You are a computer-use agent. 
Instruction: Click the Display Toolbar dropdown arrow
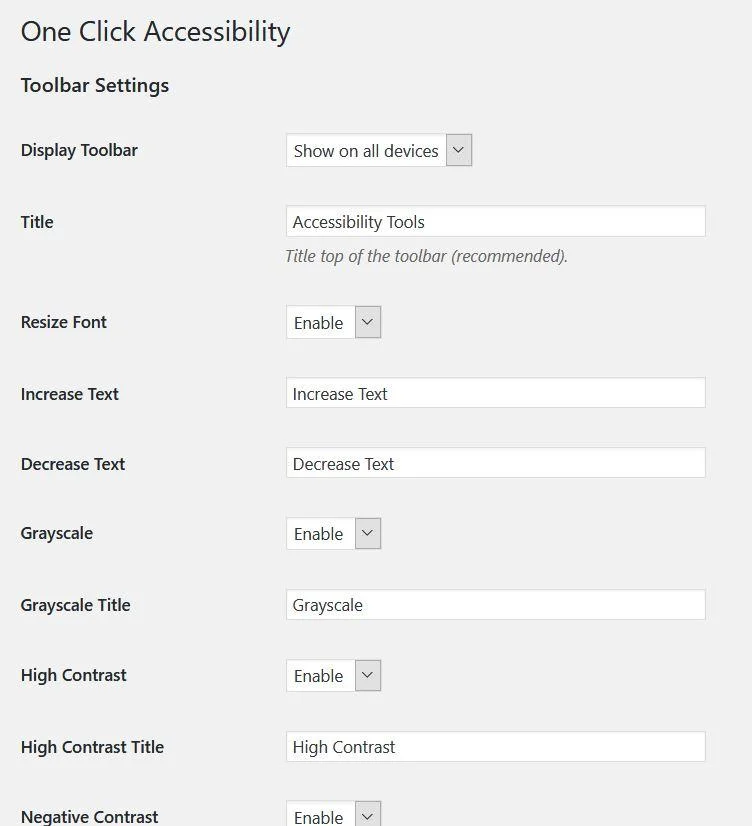[x=458, y=151]
